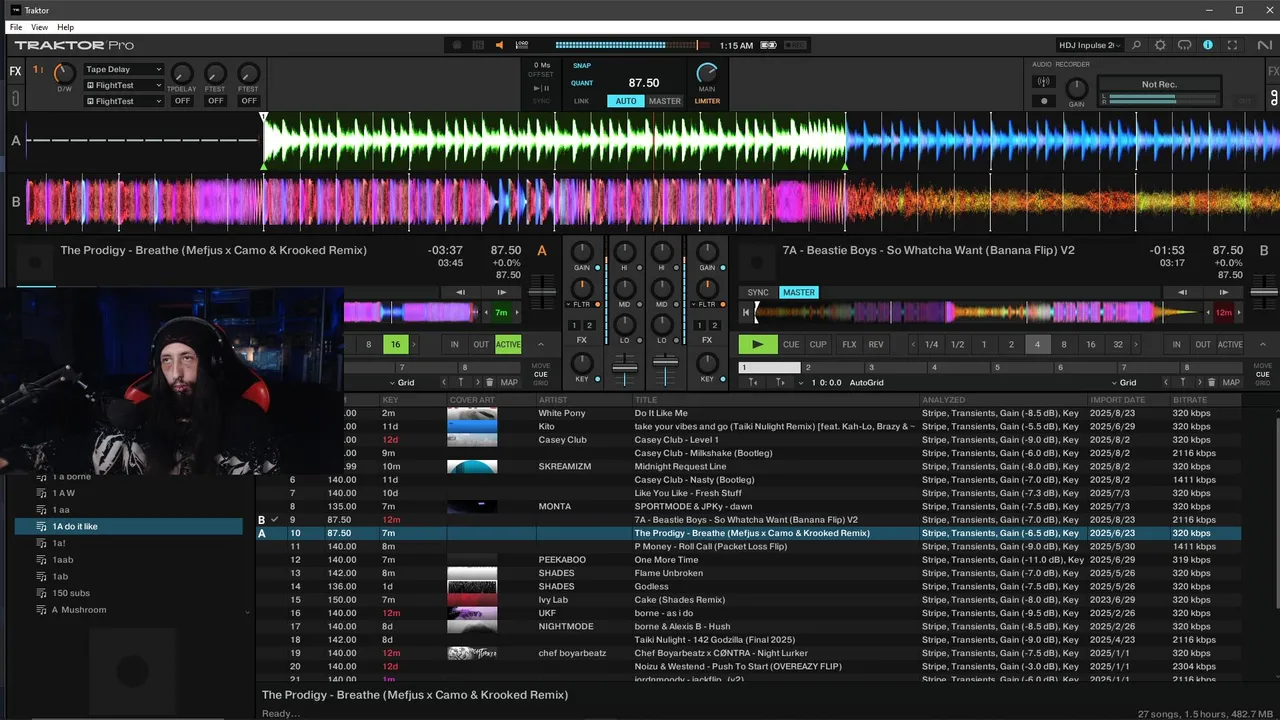Click the orange speaker audio indicator

(499, 45)
